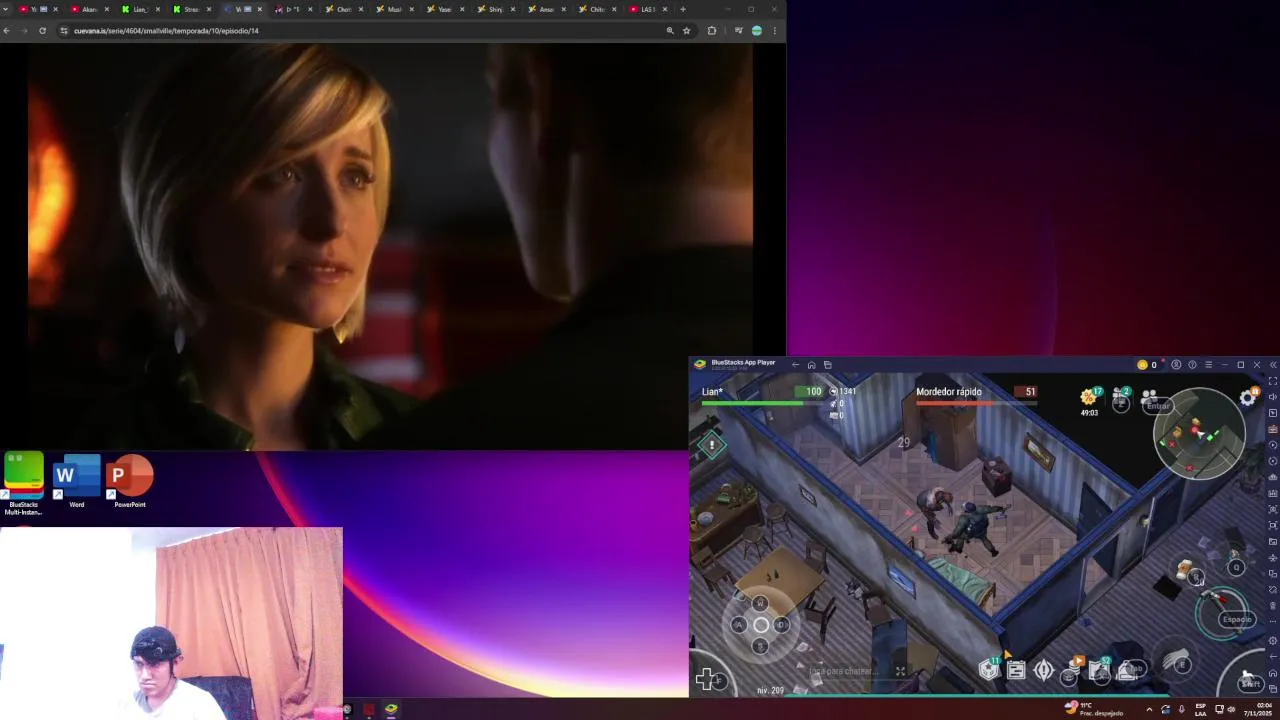Click the BlueStacks gold coin counter
Screen dimensions: 1280x720
tap(1147, 365)
